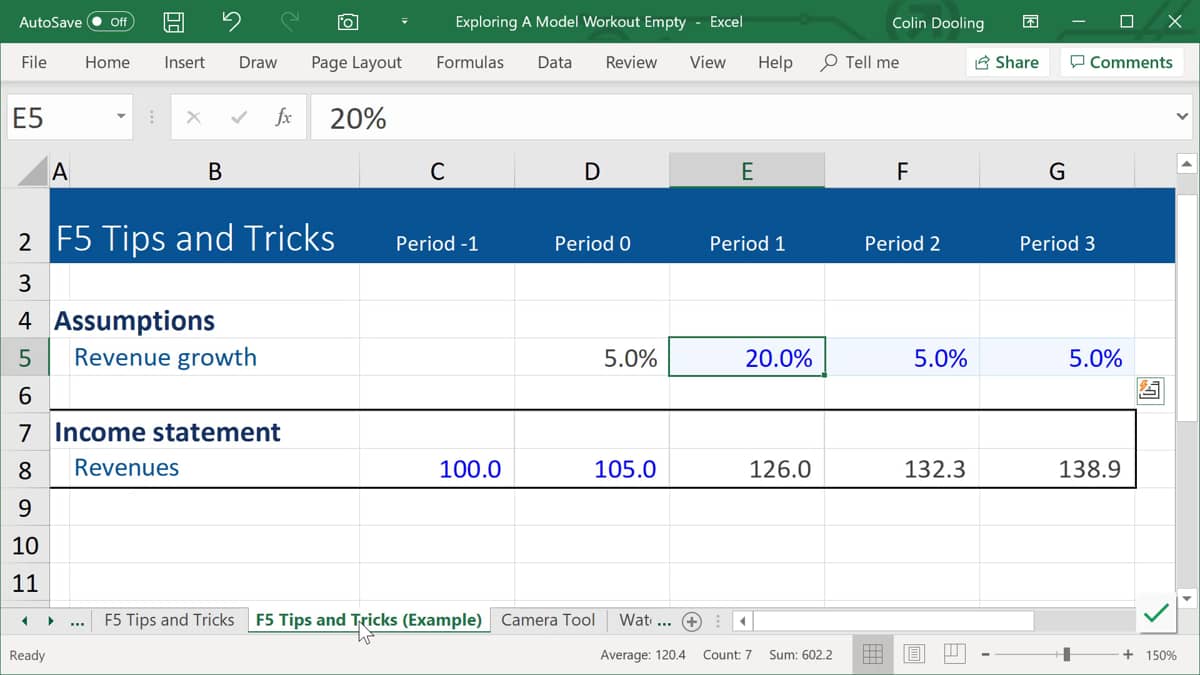The height and width of the screenshot is (675, 1200).
Task: Open the Formulas tab
Action: tap(470, 62)
